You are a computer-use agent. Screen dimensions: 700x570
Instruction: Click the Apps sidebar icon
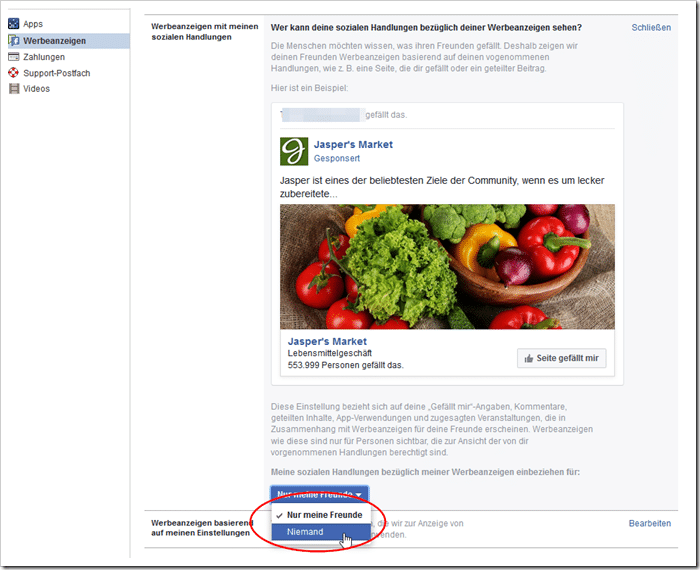point(14,23)
